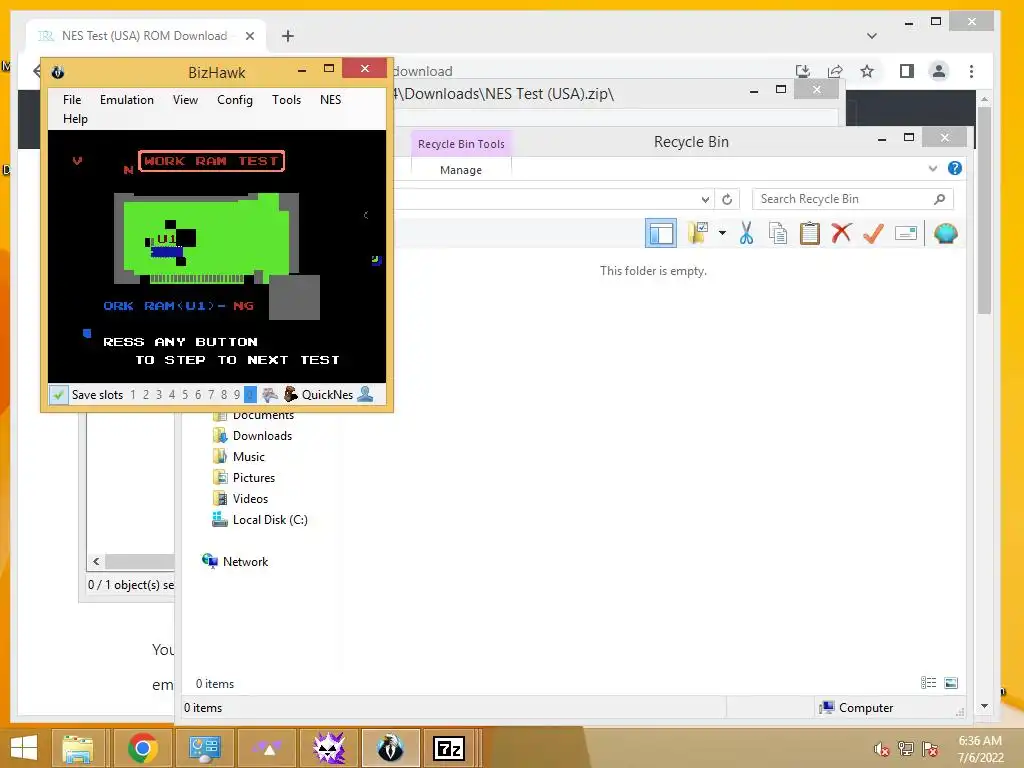
Task: Open BizHawk's View menu
Action: [x=185, y=100]
